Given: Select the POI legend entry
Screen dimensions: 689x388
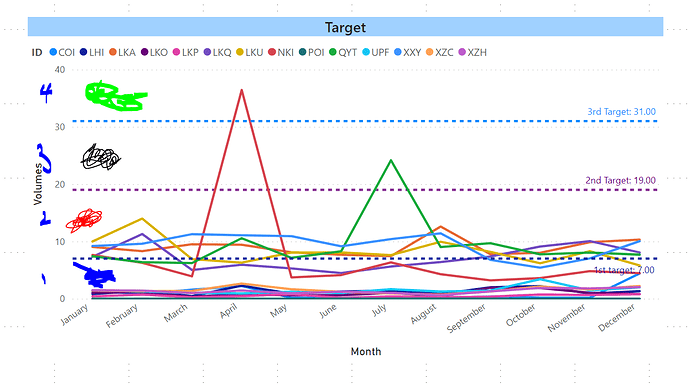Looking at the screenshot, I should click(312, 52).
